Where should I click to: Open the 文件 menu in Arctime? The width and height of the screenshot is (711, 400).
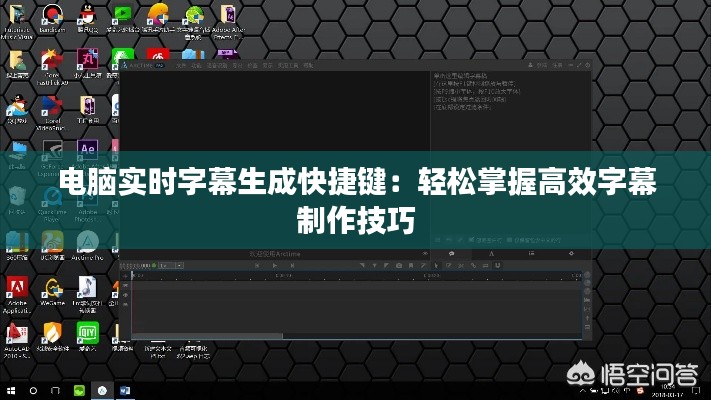[181, 64]
